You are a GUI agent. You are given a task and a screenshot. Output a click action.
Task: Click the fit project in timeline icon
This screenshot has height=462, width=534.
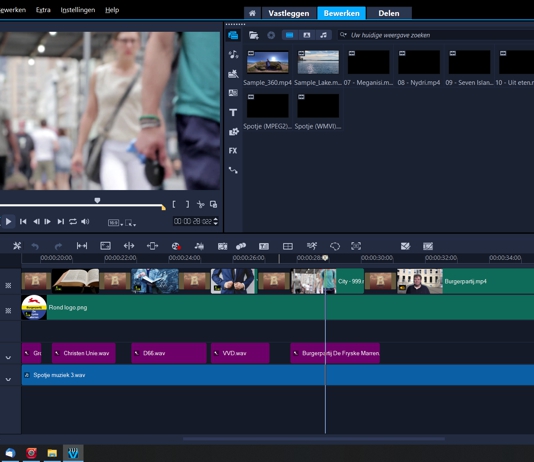tap(82, 246)
